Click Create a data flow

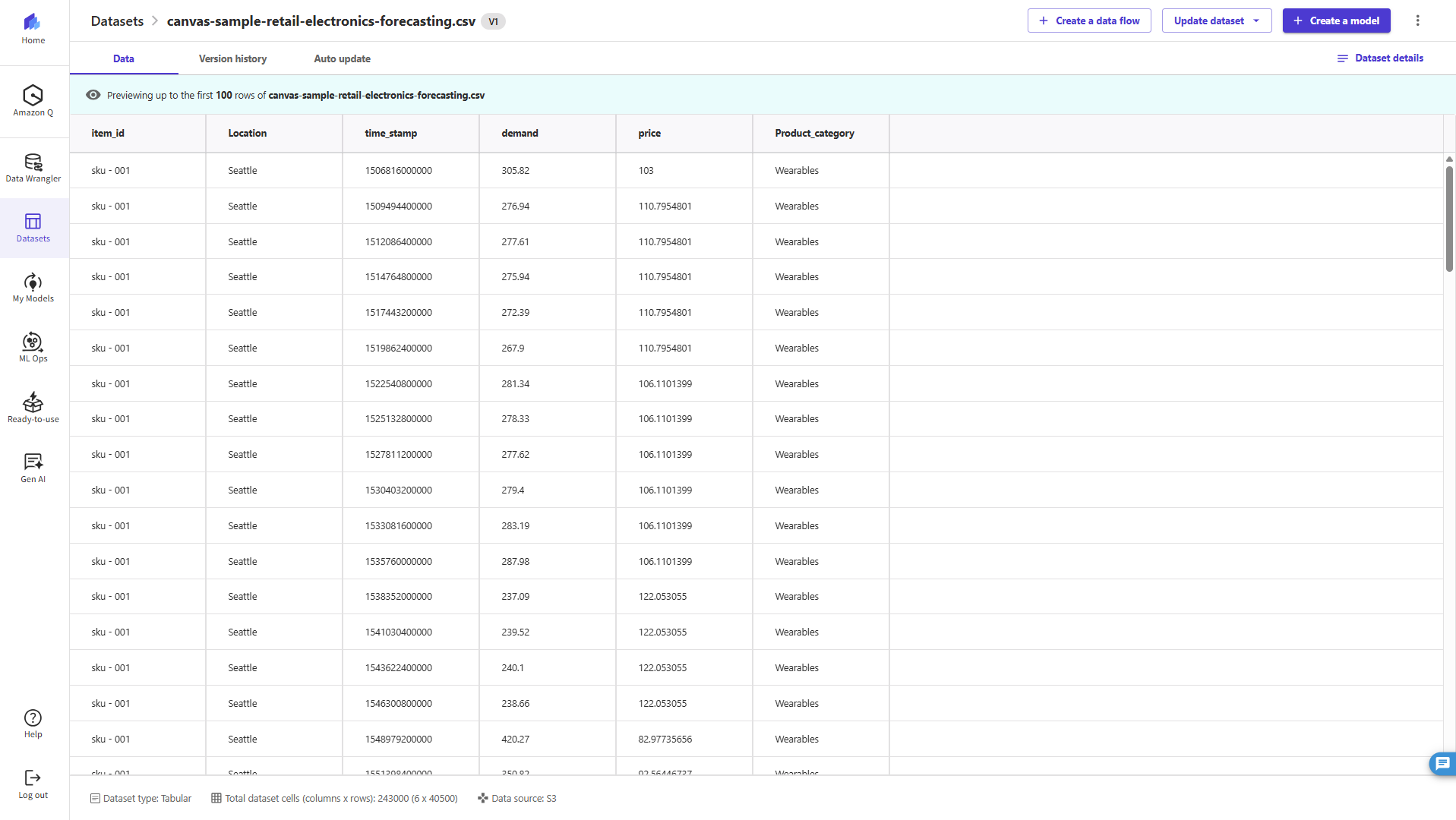[1088, 20]
